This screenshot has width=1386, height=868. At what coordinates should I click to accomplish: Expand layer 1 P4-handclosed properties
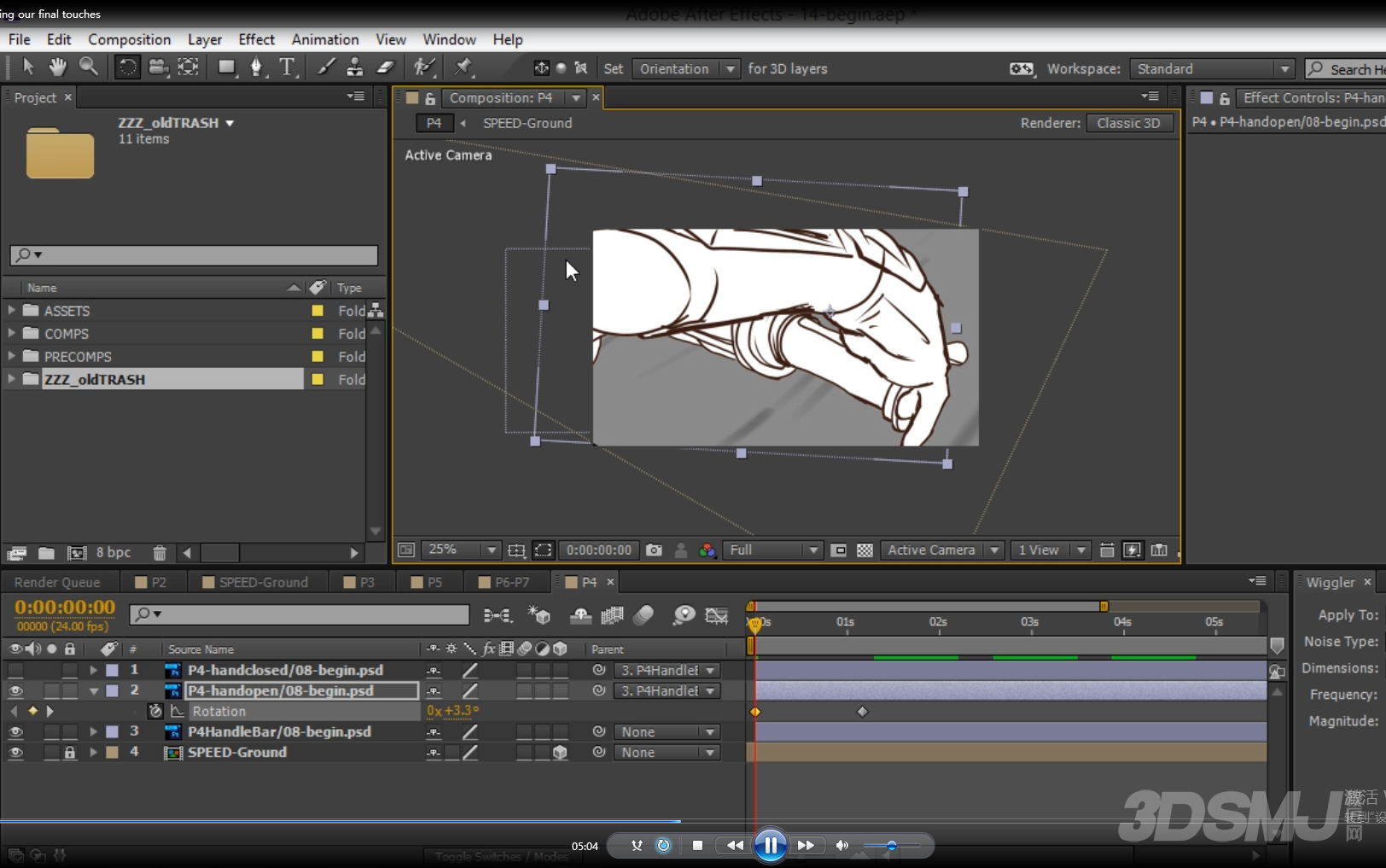click(x=93, y=670)
